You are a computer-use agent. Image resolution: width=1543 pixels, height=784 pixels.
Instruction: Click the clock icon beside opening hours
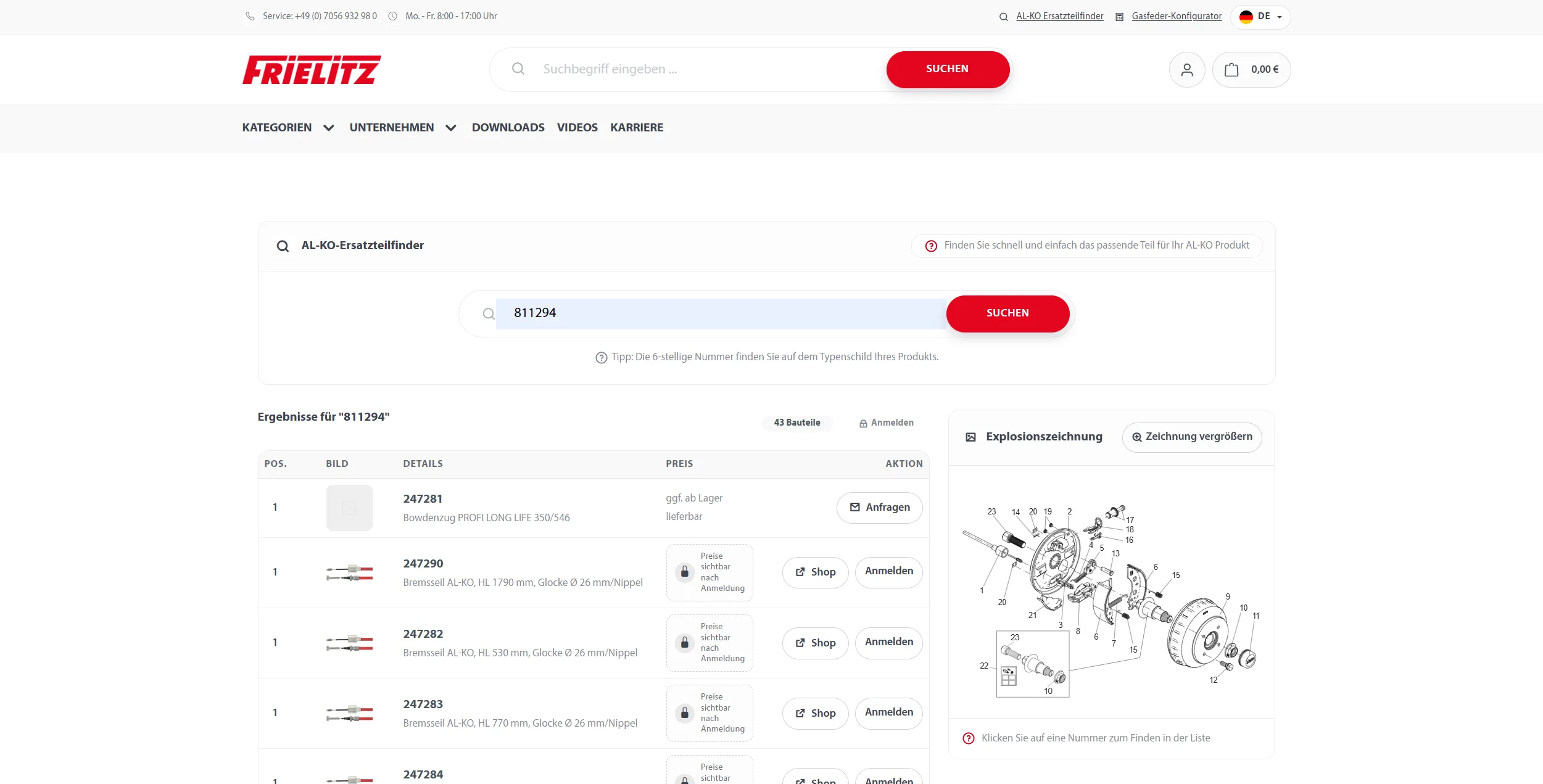392,16
